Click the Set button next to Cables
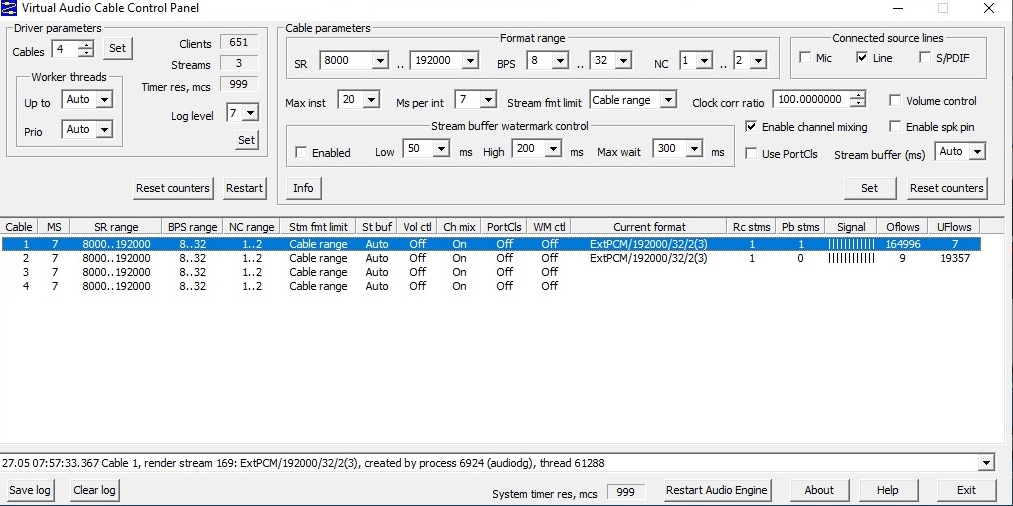This screenshot has height=506, width=1013. 118,48
